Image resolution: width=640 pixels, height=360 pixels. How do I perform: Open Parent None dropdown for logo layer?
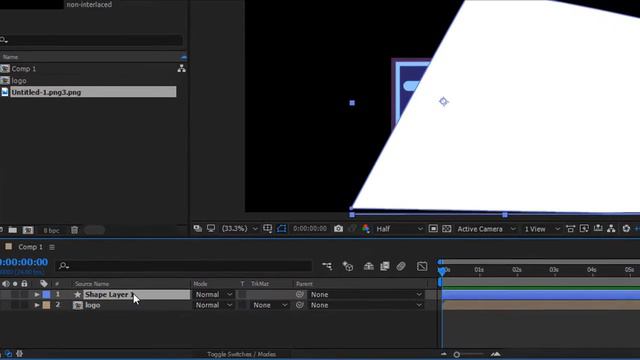click(366, 305)
